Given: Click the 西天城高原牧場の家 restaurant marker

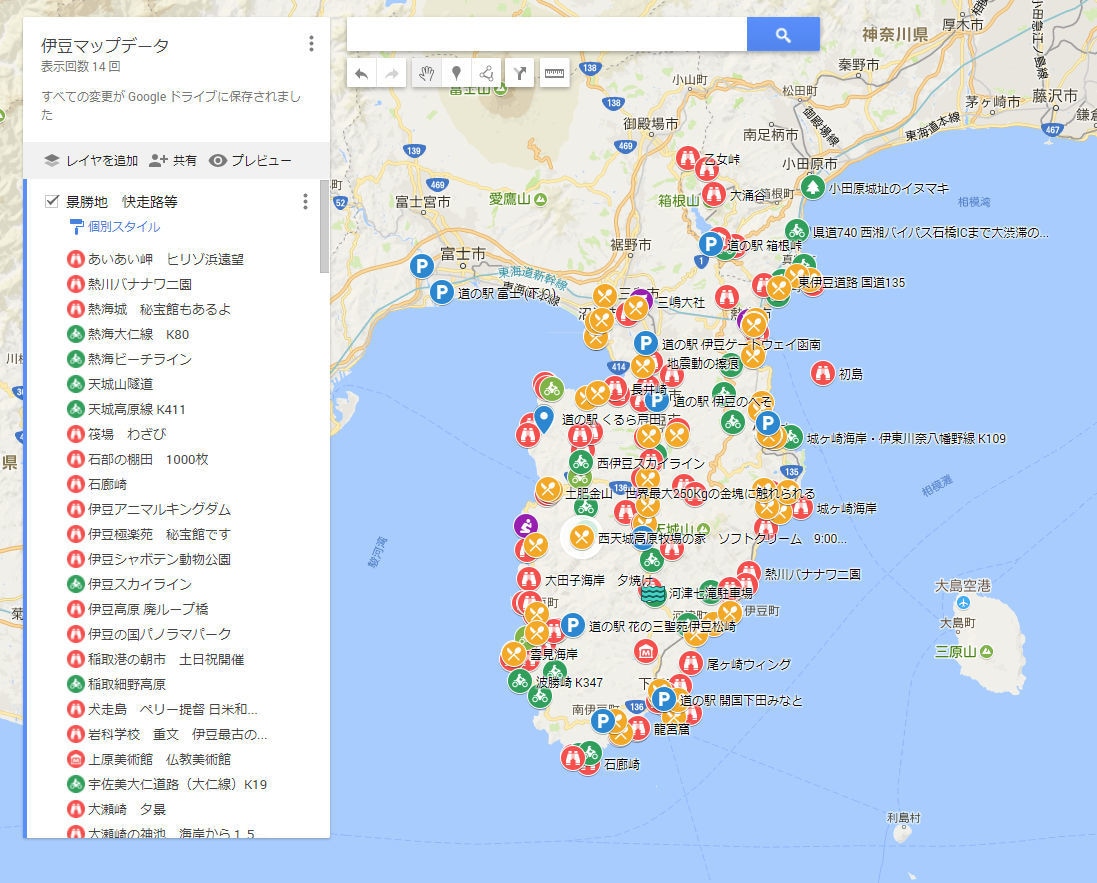Looking at the screenshot, I should [x=581, y=537].
